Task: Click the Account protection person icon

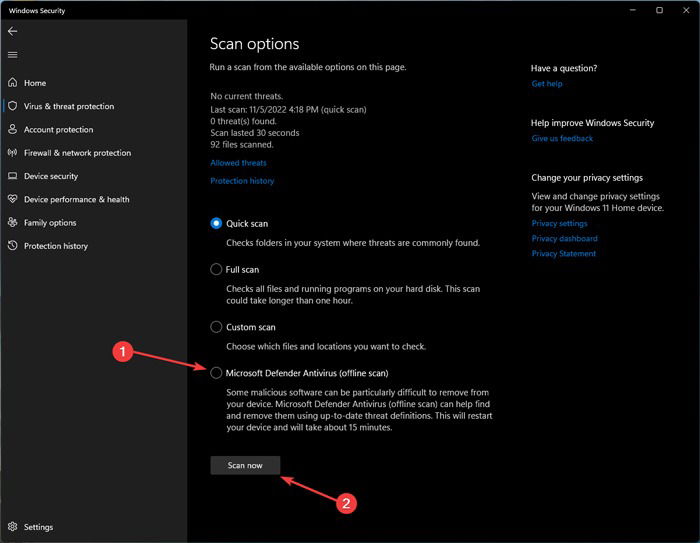Action: tap(12, 129)
